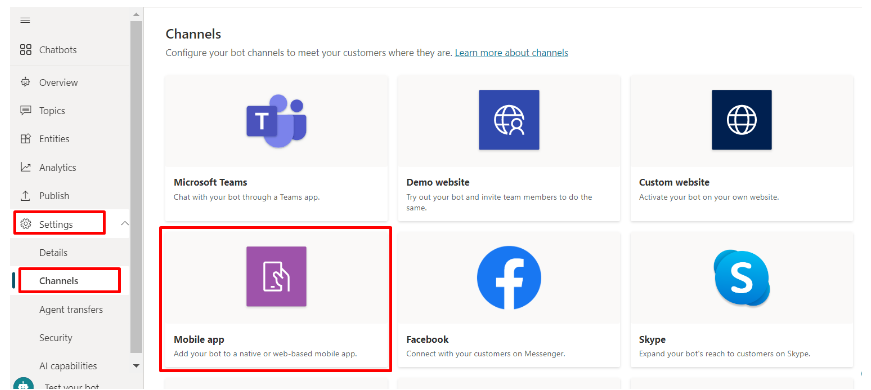Open Agent transfers settings

click(x=71, y=310)
